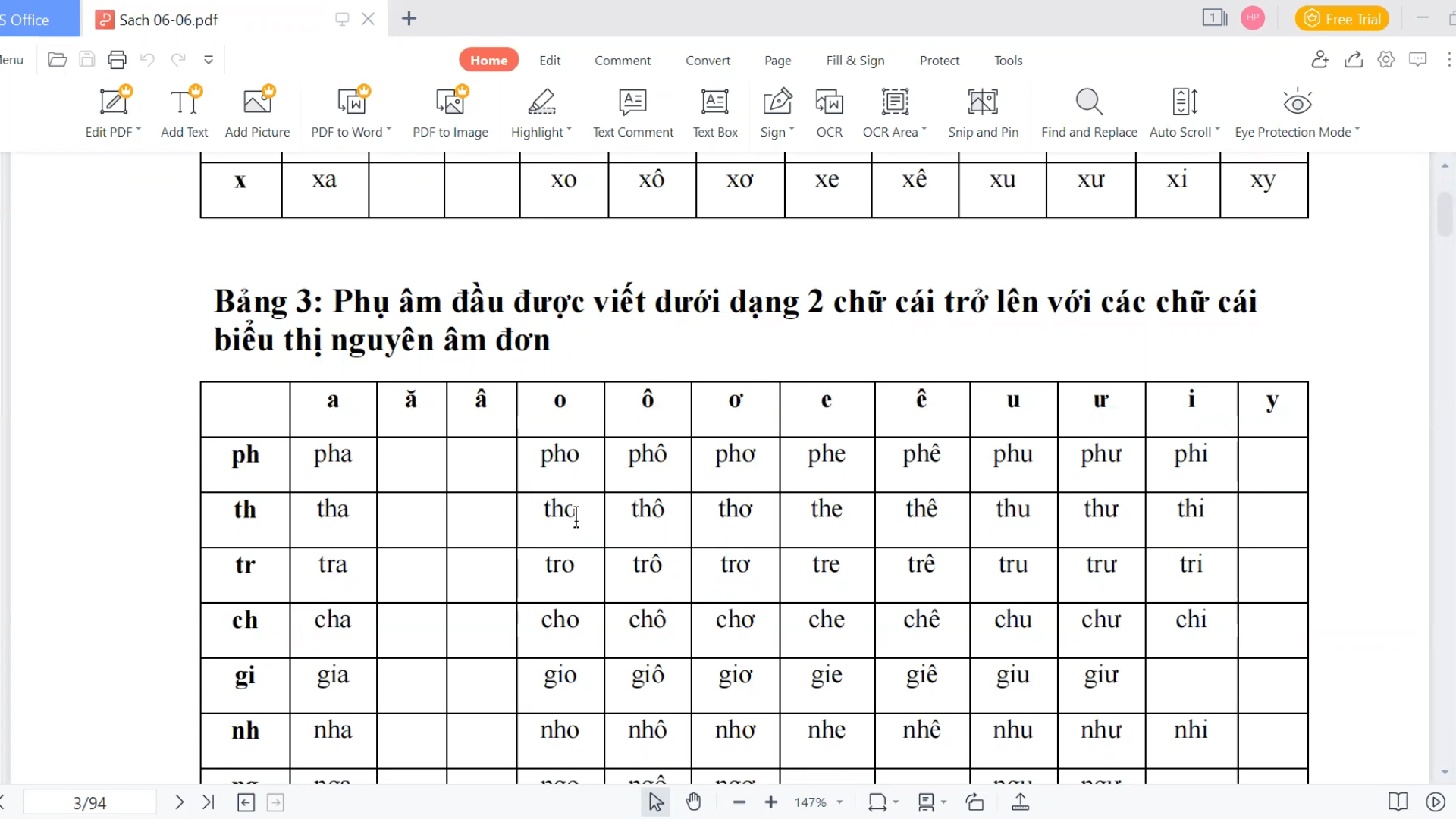Edit the page number field showing 3/94
This screenshot has height=819, width=1456.
(x=89, y=802)
